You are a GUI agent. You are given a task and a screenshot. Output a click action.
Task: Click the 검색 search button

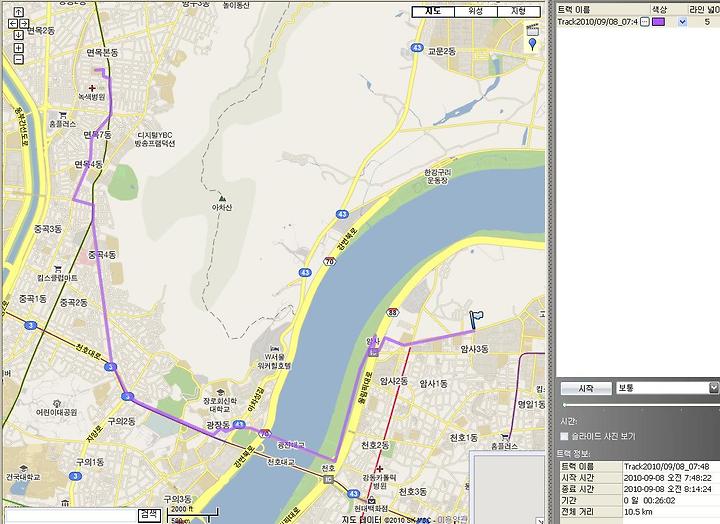pyautogui.click(x=149, y=515)
